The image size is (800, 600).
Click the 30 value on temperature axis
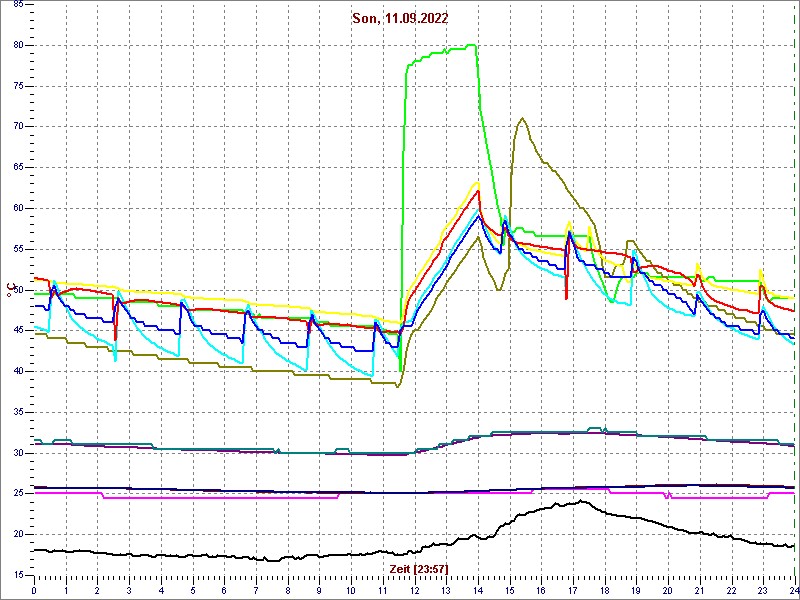tap(17, 453)
